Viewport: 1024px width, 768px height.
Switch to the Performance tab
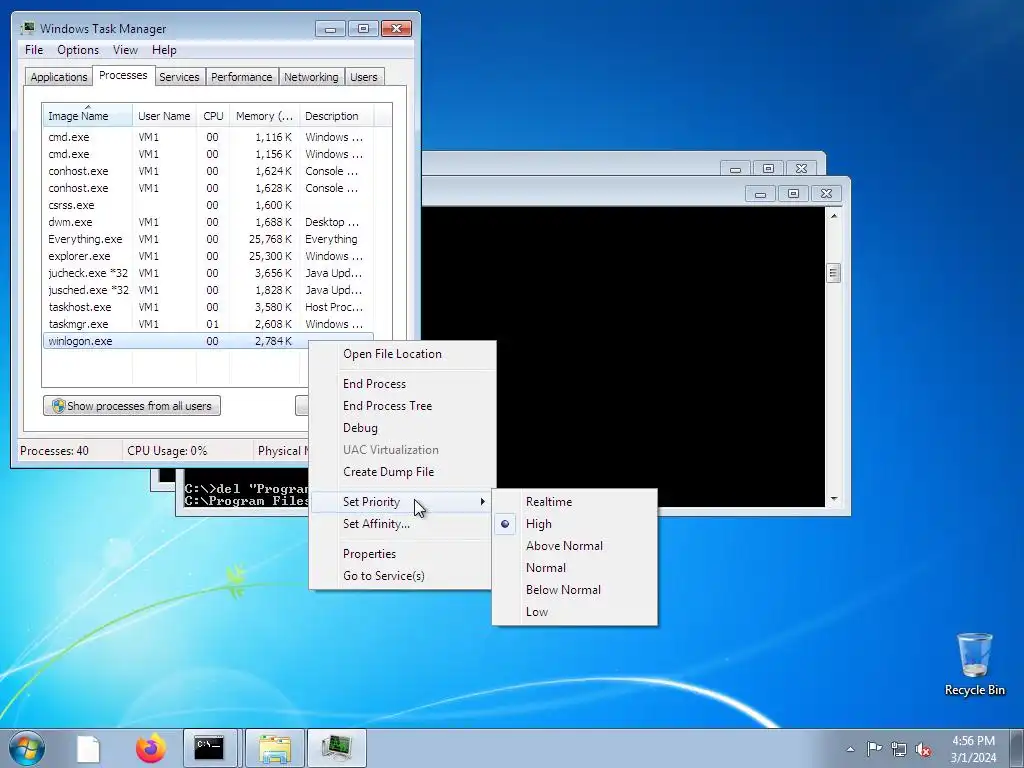point(241,76)
